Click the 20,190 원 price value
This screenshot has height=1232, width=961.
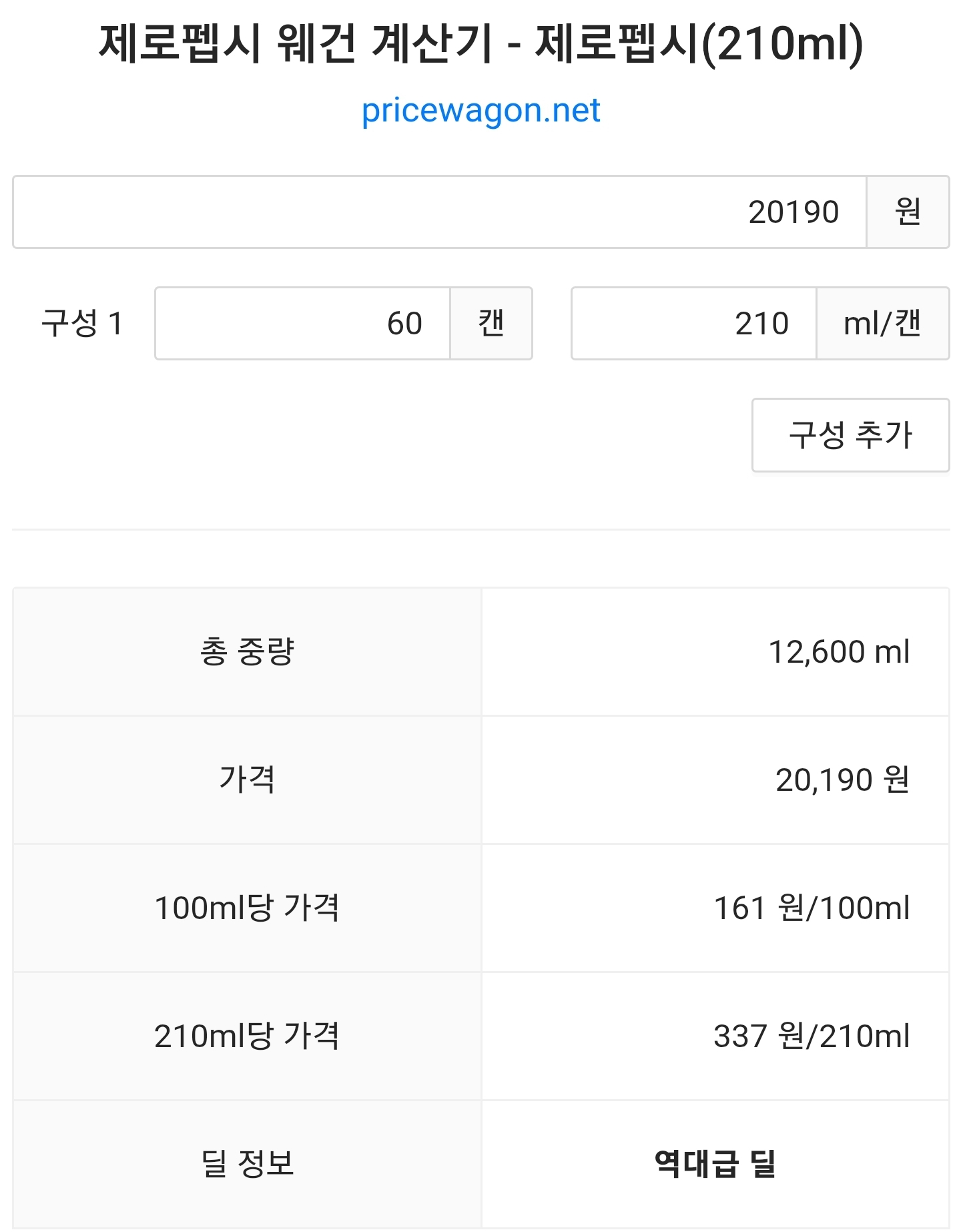(x=842, y=780)
